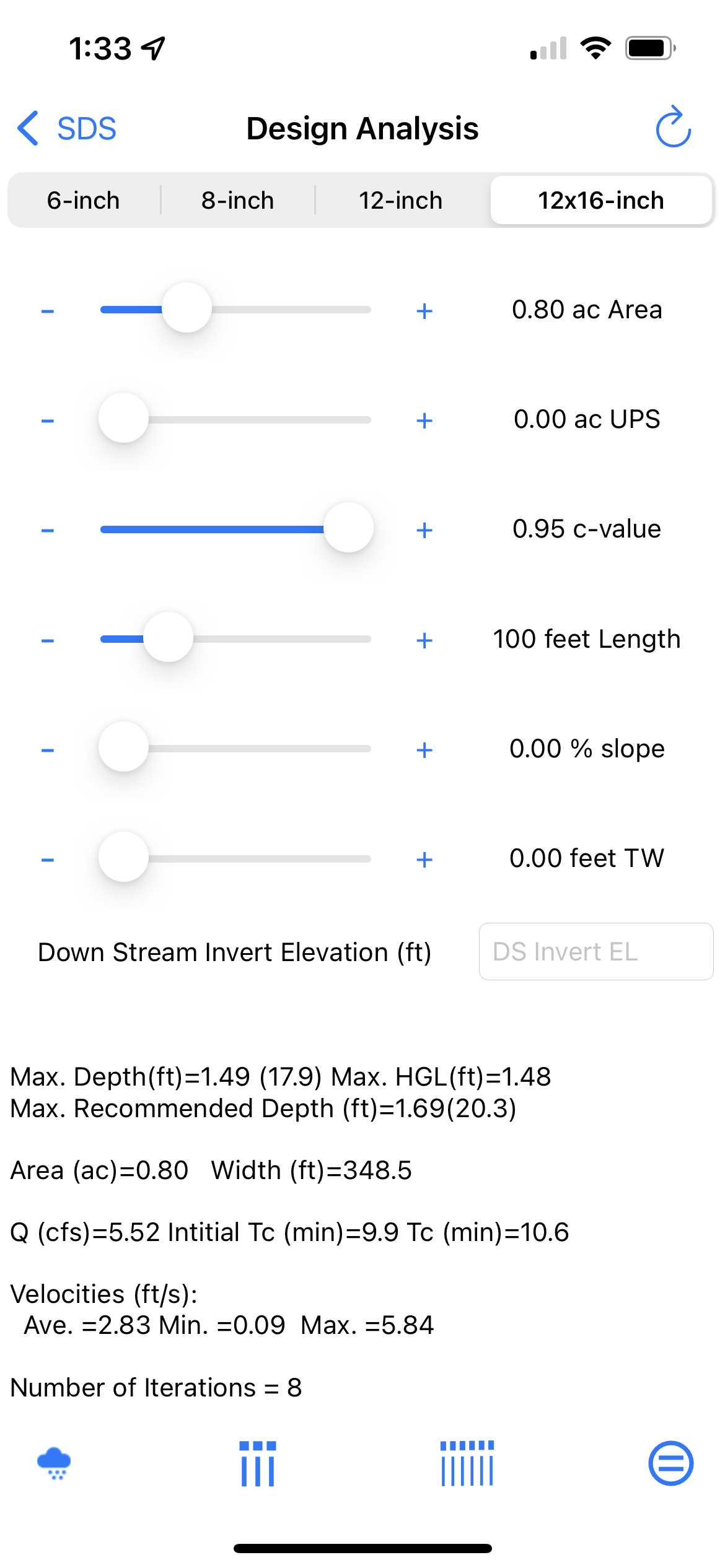The height and width of the screenshot is (1568, 725).
Task: Click the ac Area slider thumb
Action: tap(187, 308)
